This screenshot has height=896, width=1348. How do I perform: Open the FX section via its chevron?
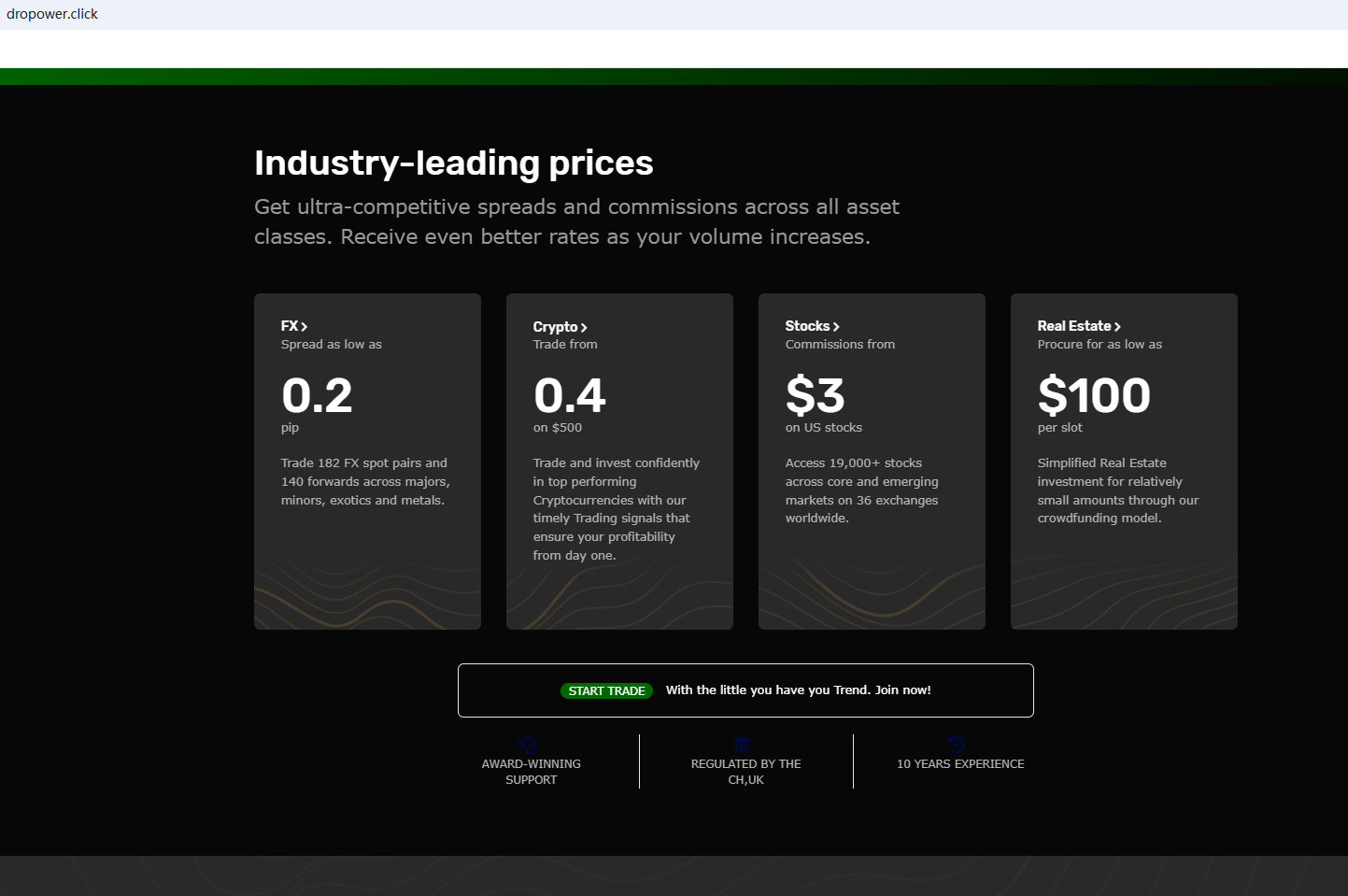coord(304,326)
